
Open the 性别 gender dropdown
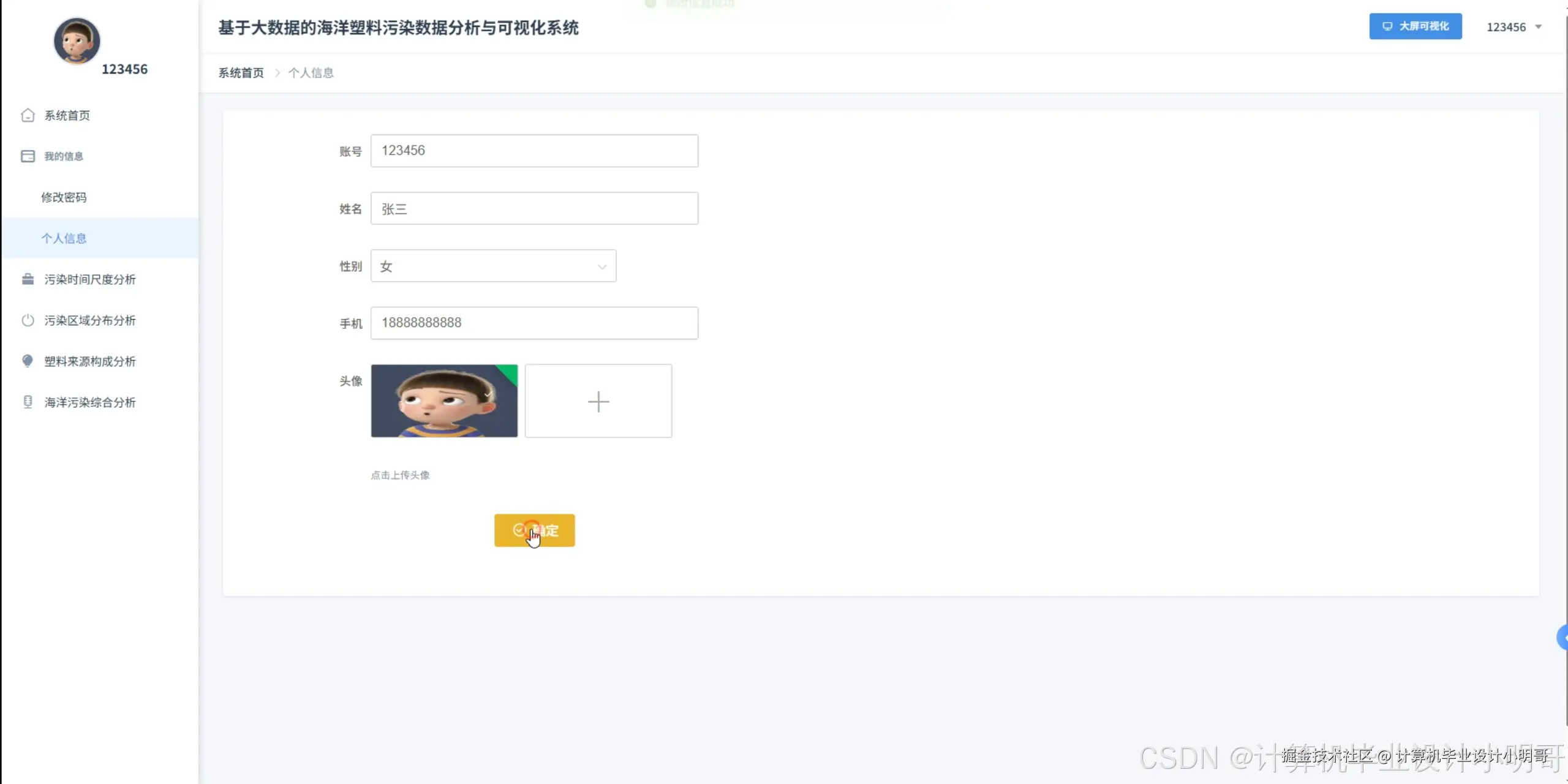(492, 266)
